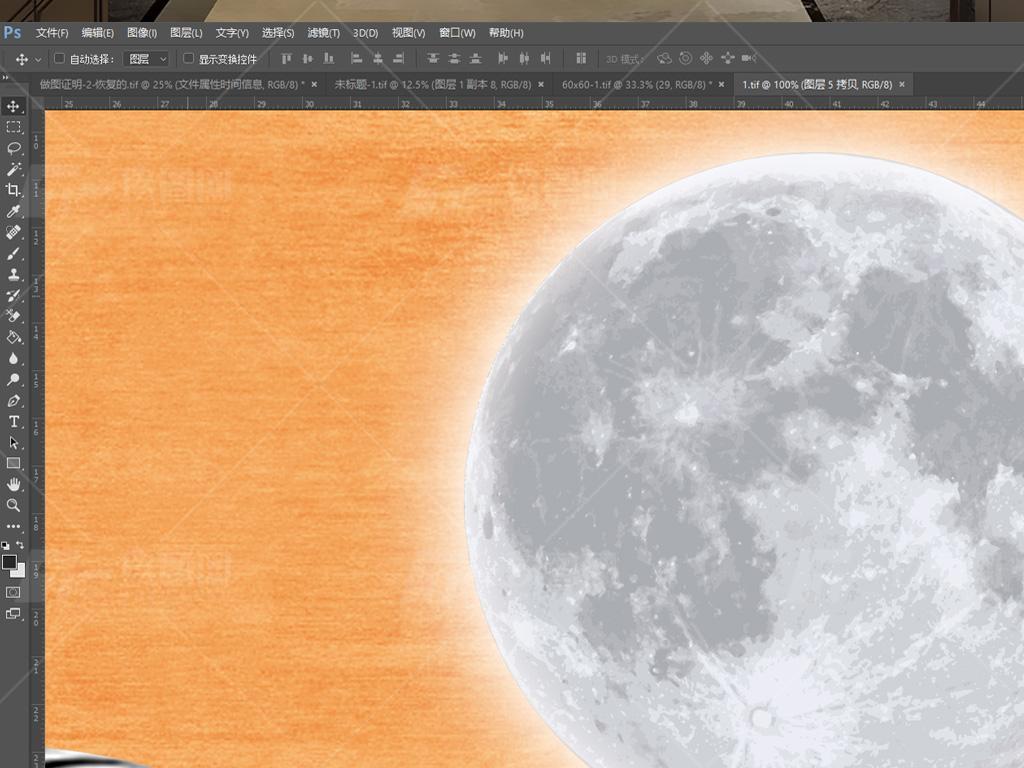
Task: Switch to the 未标题-1.tif document tab
Action: tap(432, 84)
